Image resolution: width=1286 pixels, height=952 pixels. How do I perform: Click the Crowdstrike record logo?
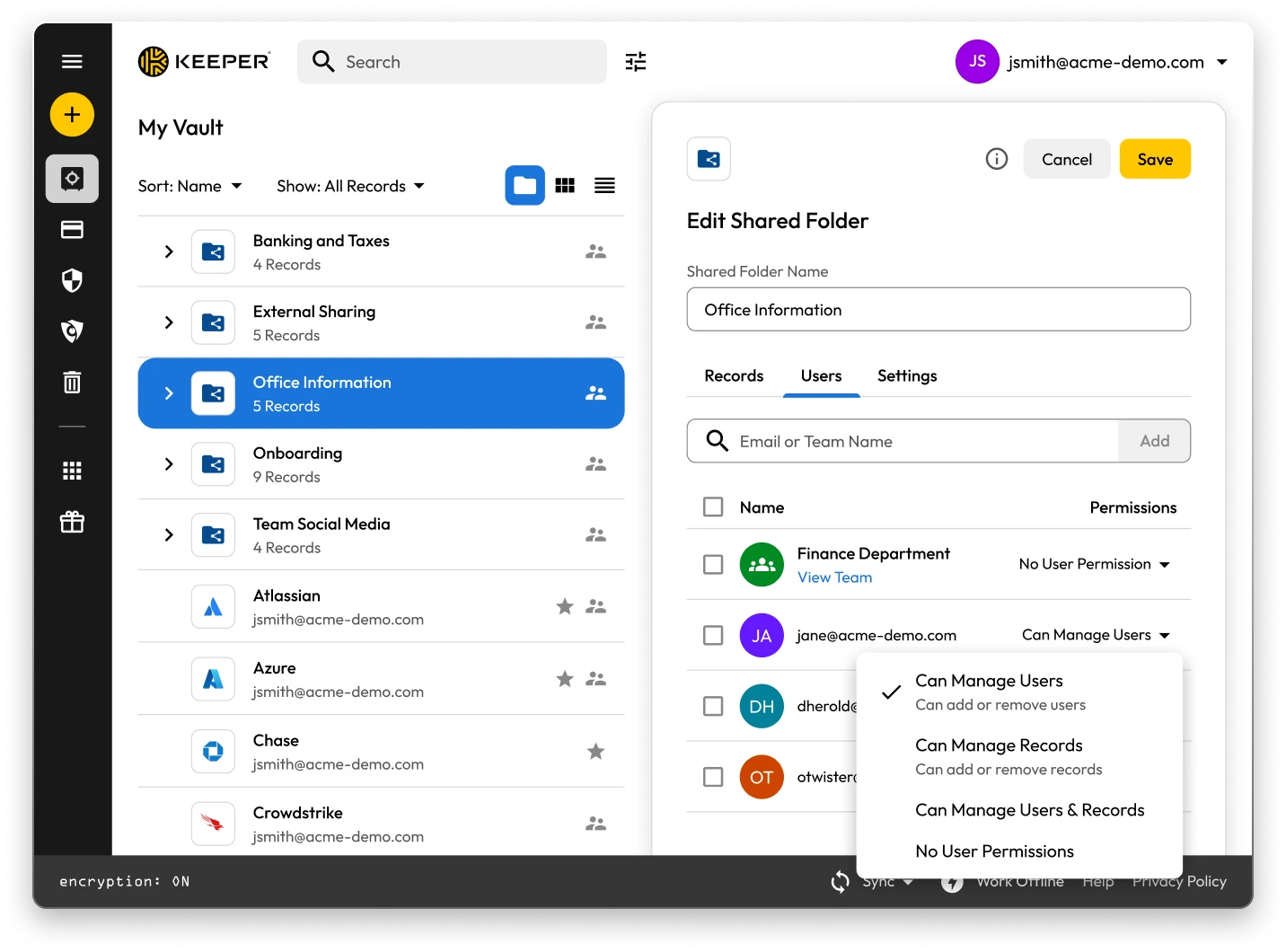click(213, 824)
